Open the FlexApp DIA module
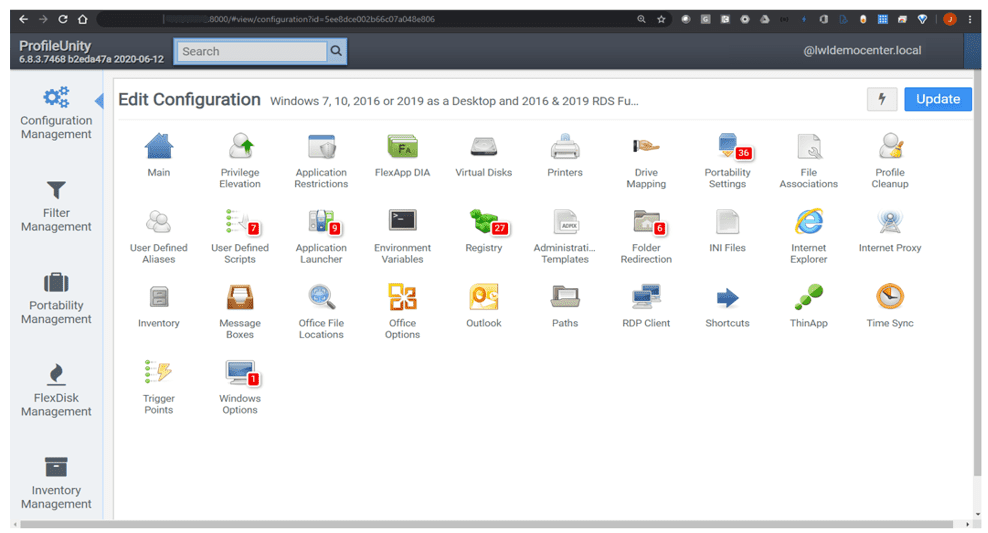Screen dimensions: 988x533 click(x=402, y=148)
